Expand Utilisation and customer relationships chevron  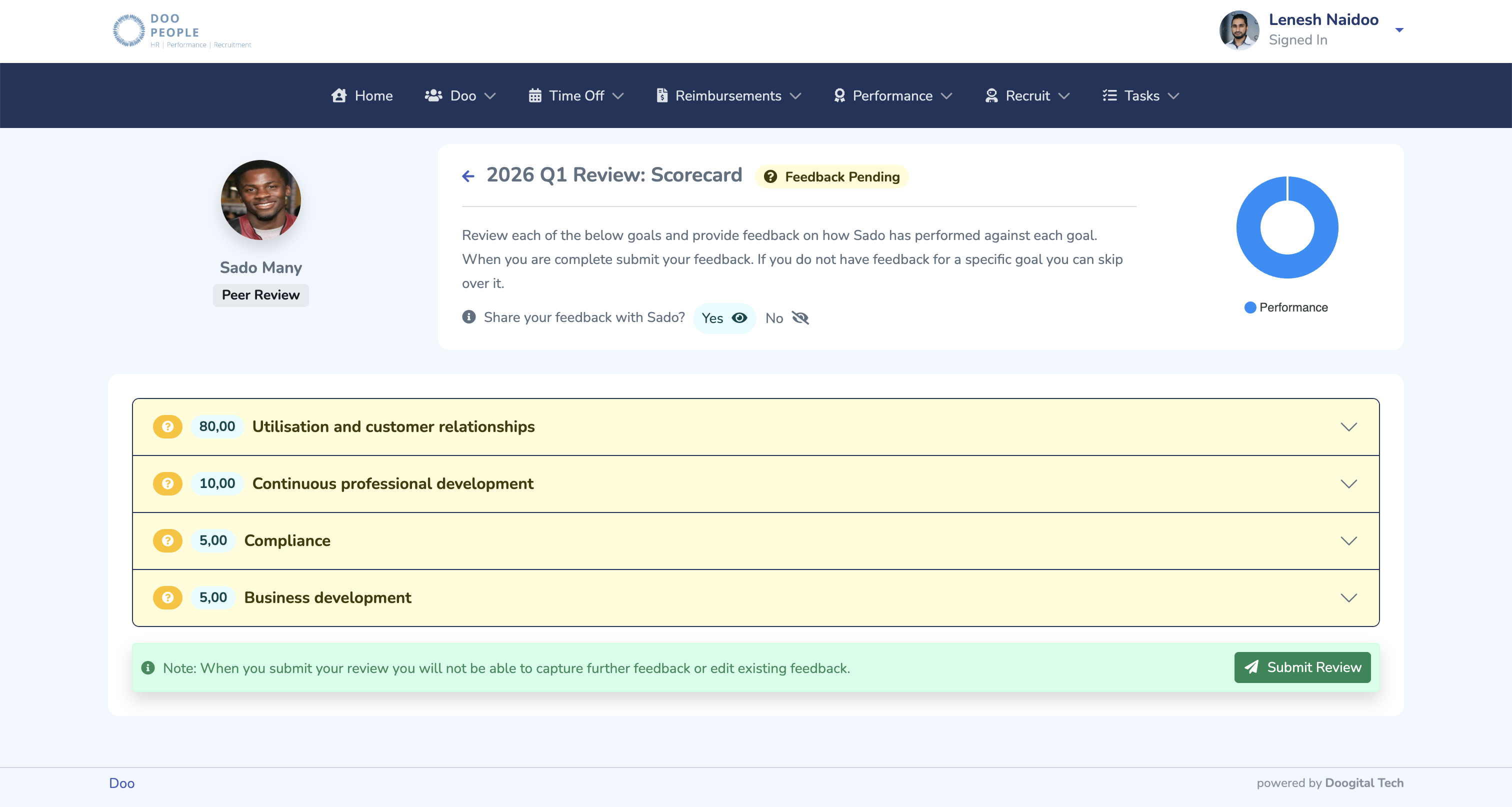[x=1348, y=426]
